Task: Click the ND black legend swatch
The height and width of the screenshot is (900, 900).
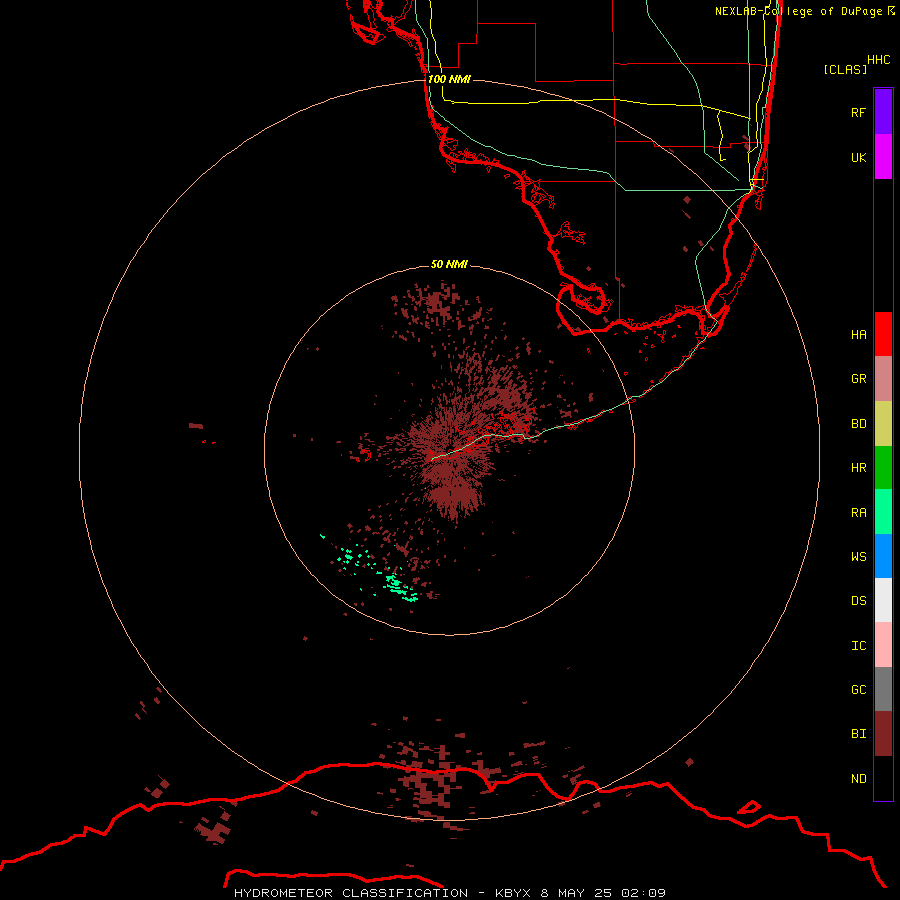Action: click(x=883, y=778)
